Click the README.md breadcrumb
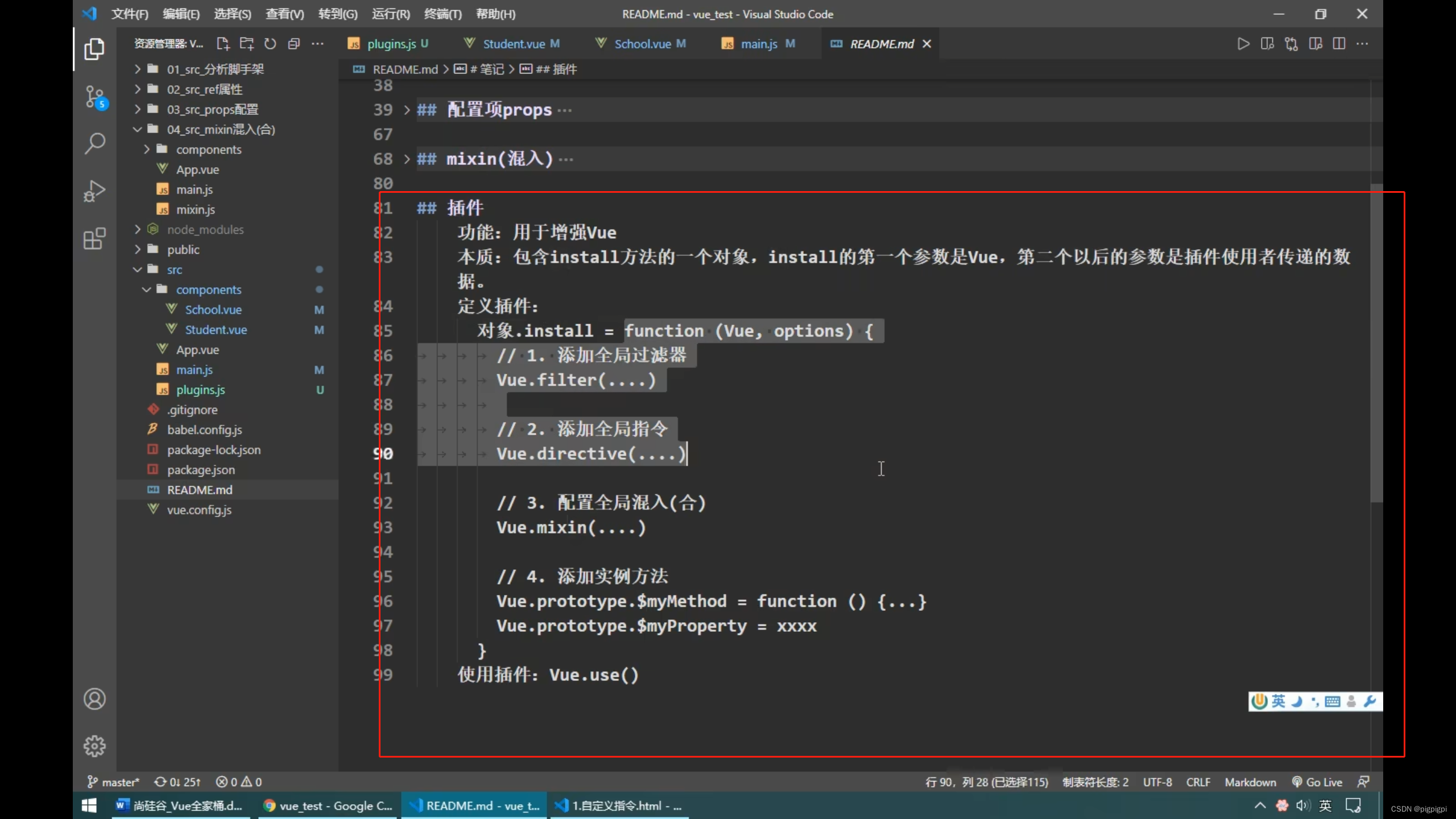Screen dimensions: 1456x819 click(x=405, y=69)
